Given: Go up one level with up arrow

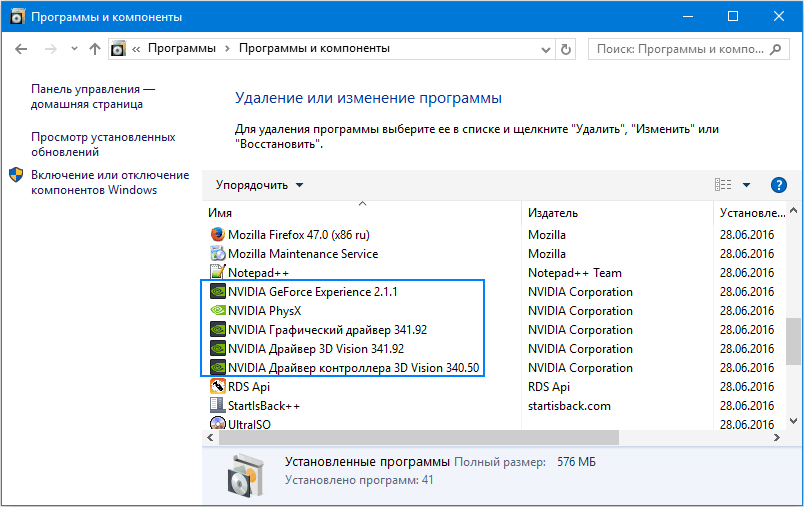Looking at the screenshot, I should [95, 48].
